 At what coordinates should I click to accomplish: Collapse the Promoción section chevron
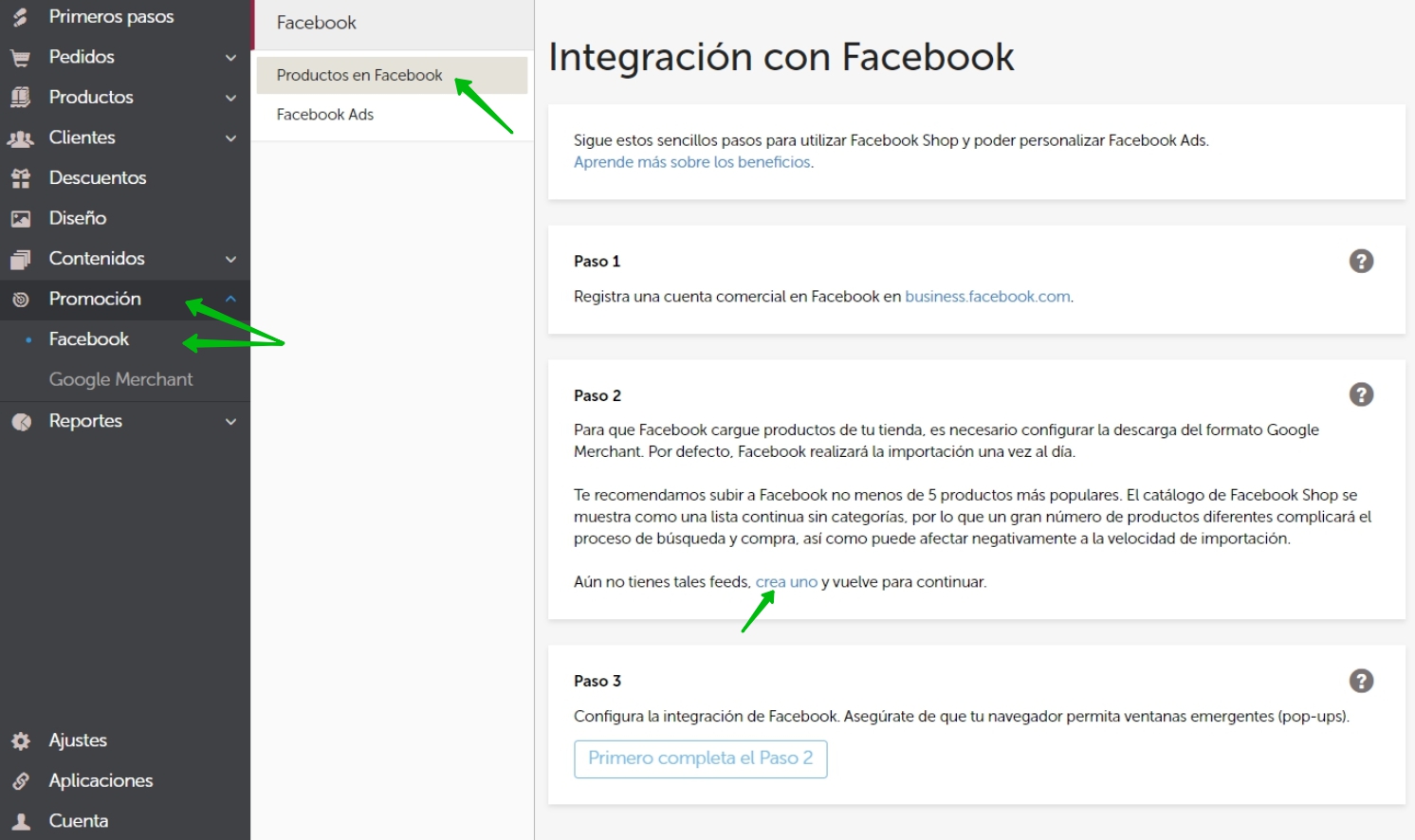point(230,300)
